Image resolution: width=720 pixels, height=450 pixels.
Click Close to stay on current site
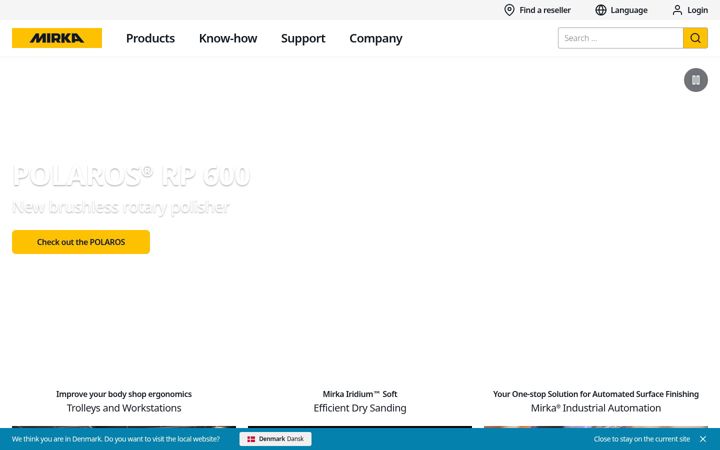click(642, 439)
